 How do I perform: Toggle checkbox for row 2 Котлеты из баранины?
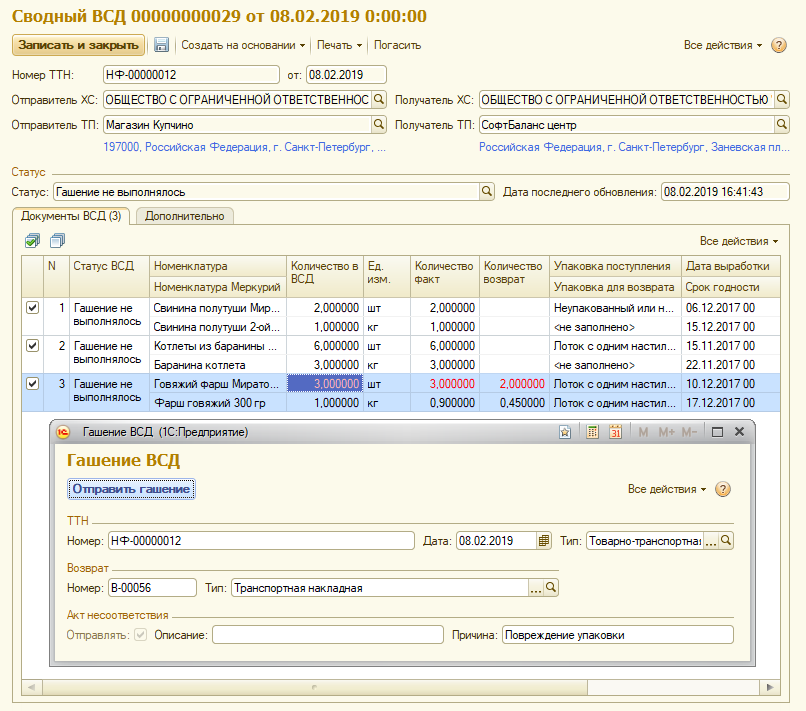tap(32, 346)
